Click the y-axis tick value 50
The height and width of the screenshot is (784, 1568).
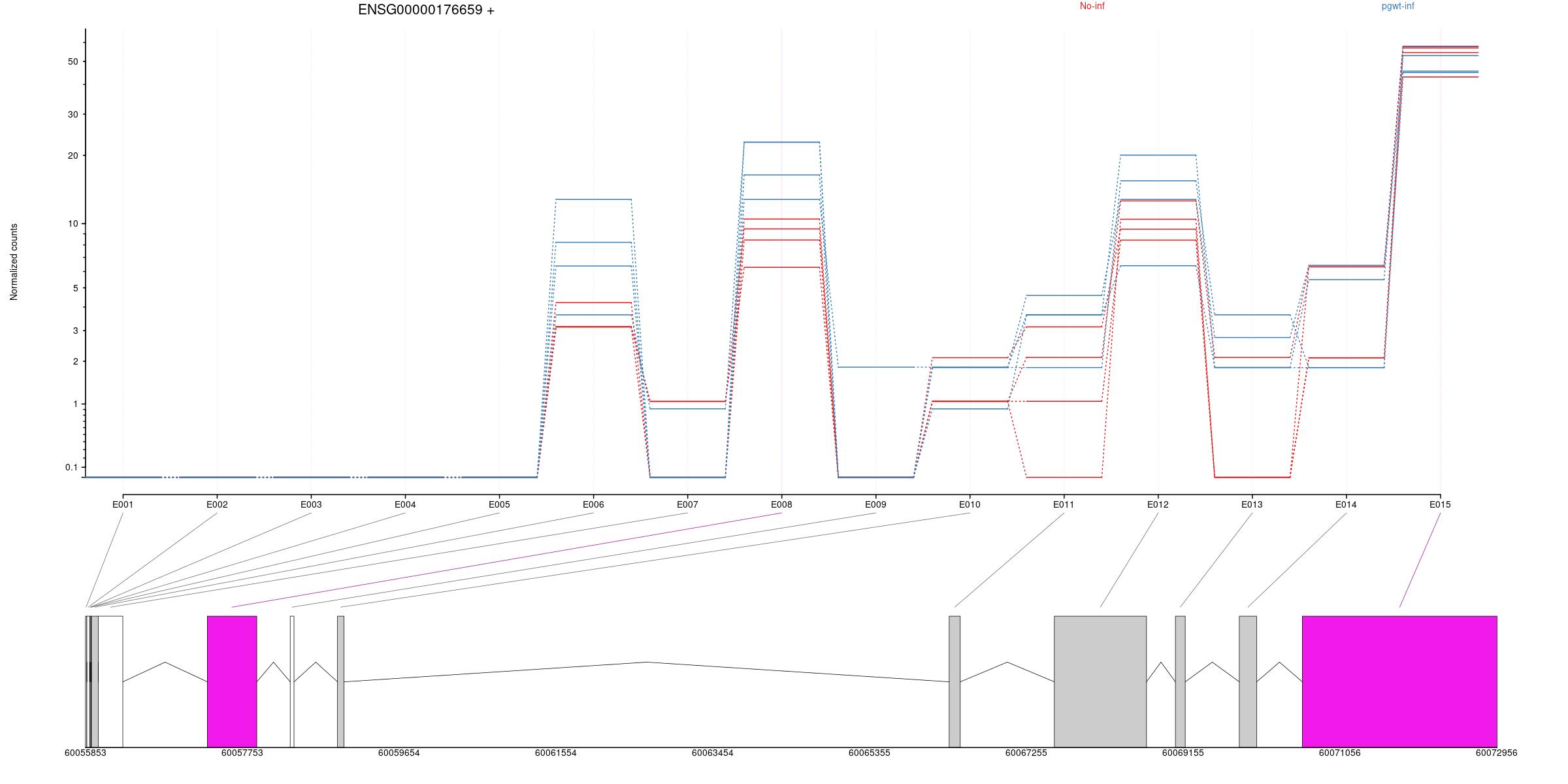[72, 61]
